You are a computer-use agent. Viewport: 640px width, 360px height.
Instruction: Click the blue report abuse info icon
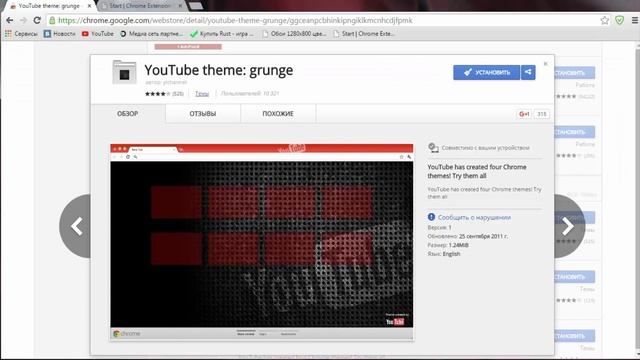click(x=431, y=217)
